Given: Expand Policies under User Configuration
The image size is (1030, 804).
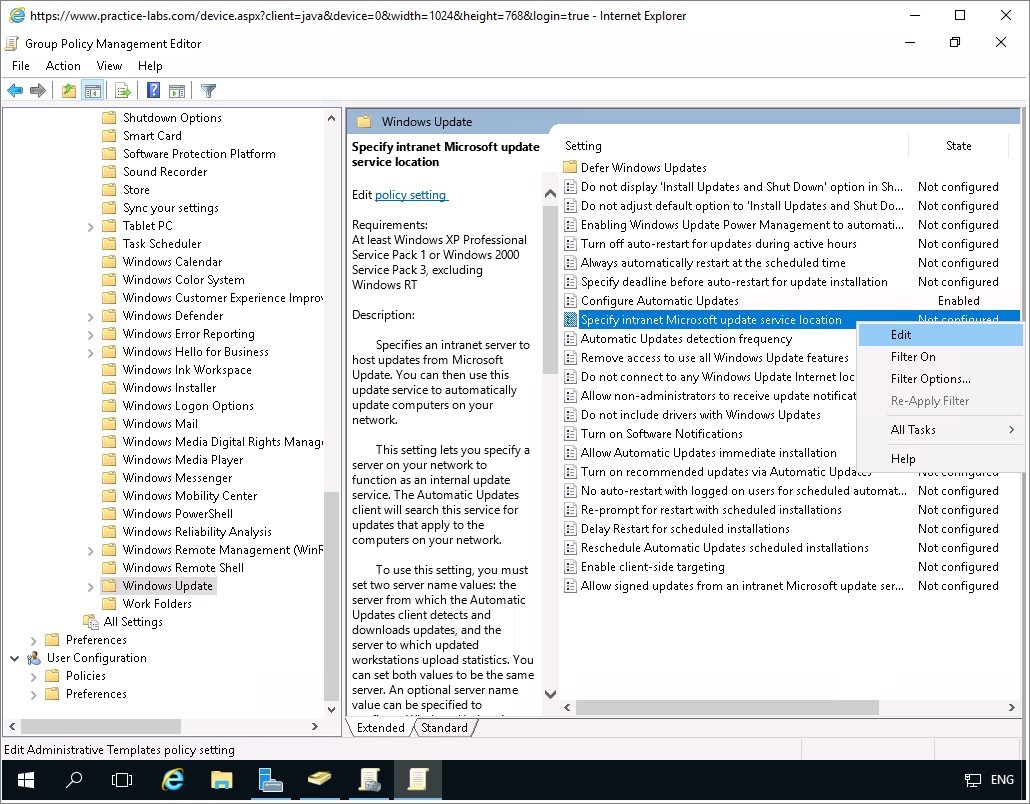Looking at the screenshot, I should click(34, 676).
